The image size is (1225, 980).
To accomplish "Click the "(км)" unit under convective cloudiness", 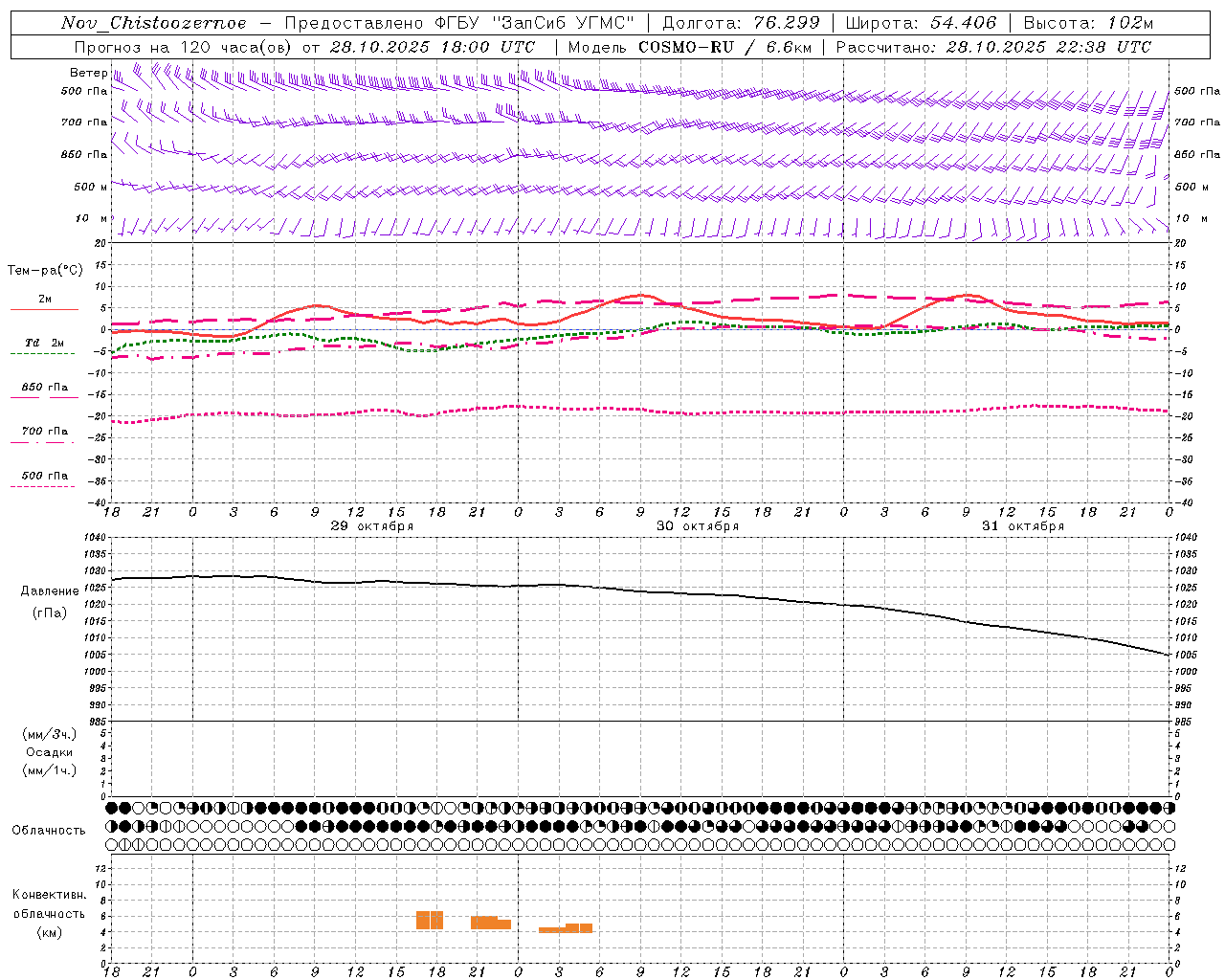I will pos(50,932).
